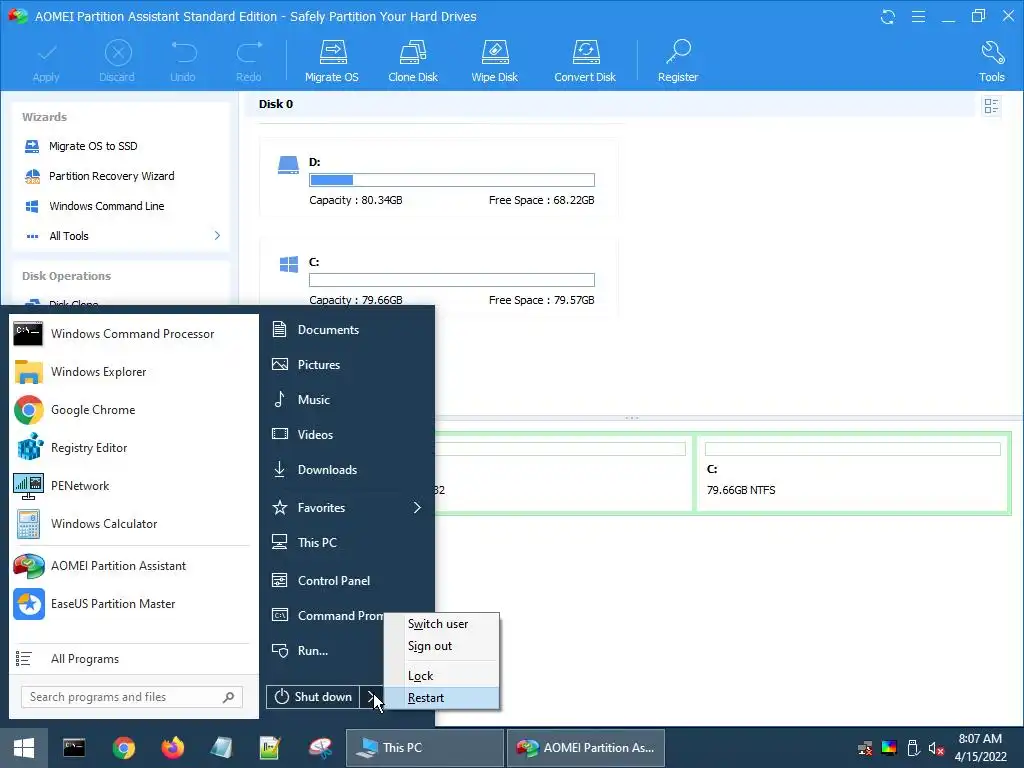Screen dimensions: 1024x768
Task: Click the Shut down button
Action: (x=313, y=697)
